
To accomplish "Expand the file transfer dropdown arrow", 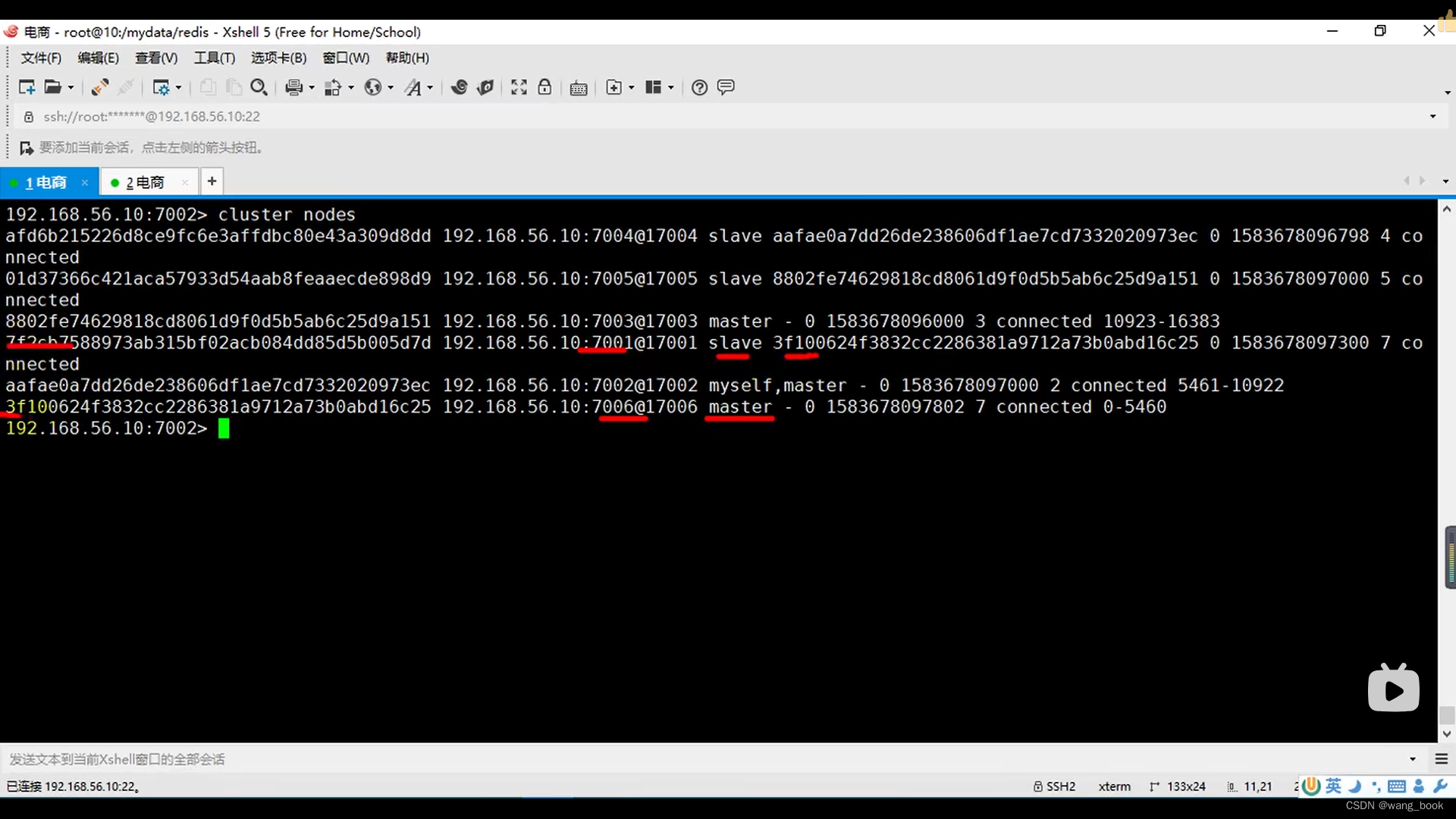I will click(351, 87).
